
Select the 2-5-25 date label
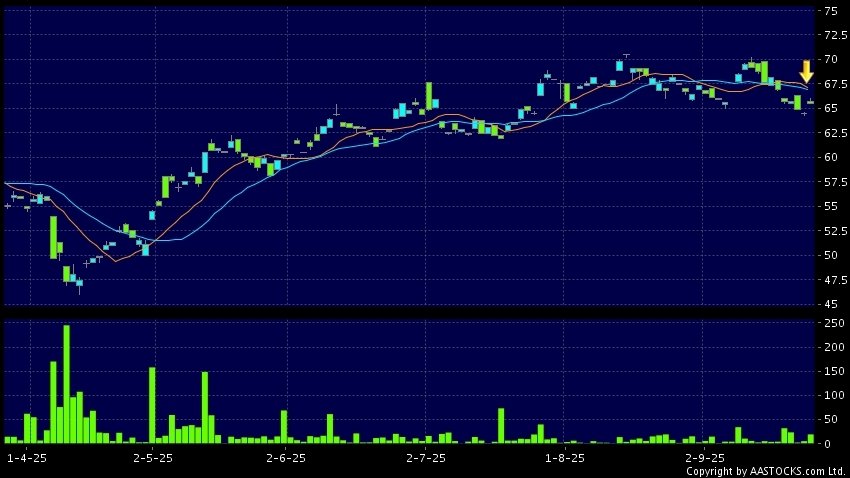pos(153,458)
